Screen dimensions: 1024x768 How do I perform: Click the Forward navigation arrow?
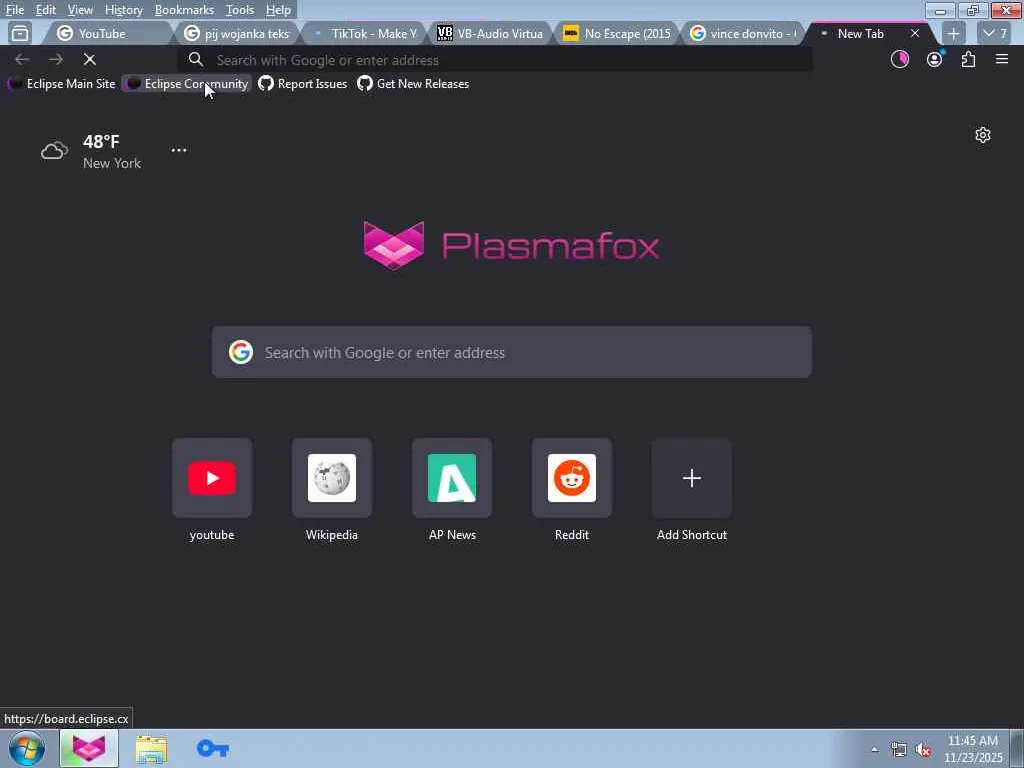click(x=56, y=59)
